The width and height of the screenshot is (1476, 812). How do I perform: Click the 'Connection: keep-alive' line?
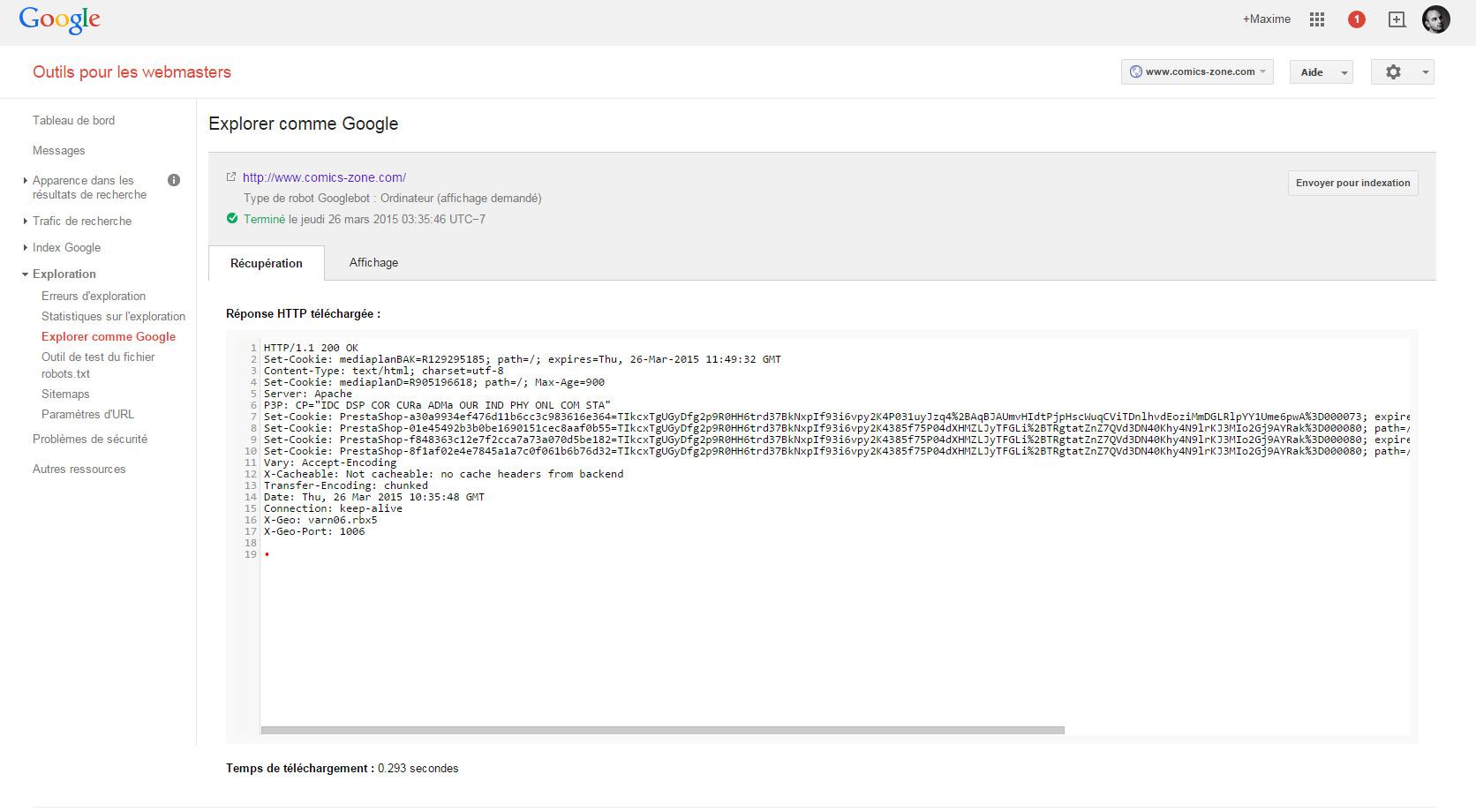click(x=333, y=508)
